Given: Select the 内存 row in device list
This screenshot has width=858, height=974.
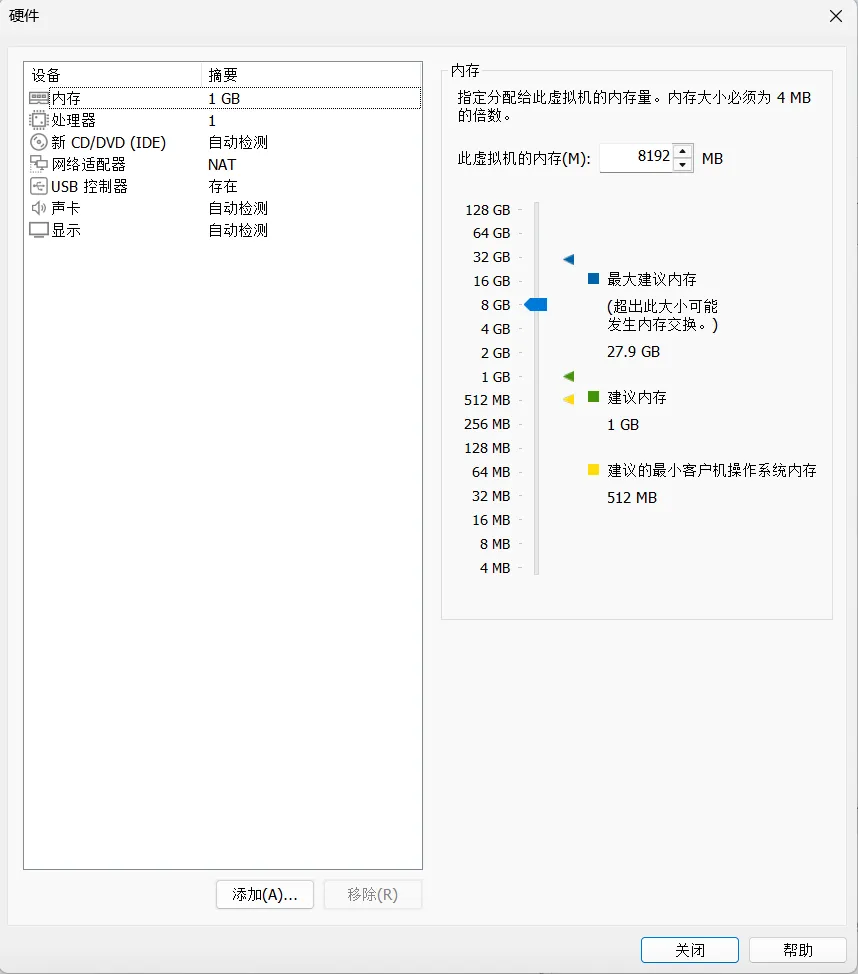Looking at the screenshot, I should click(x=222, y=98).
